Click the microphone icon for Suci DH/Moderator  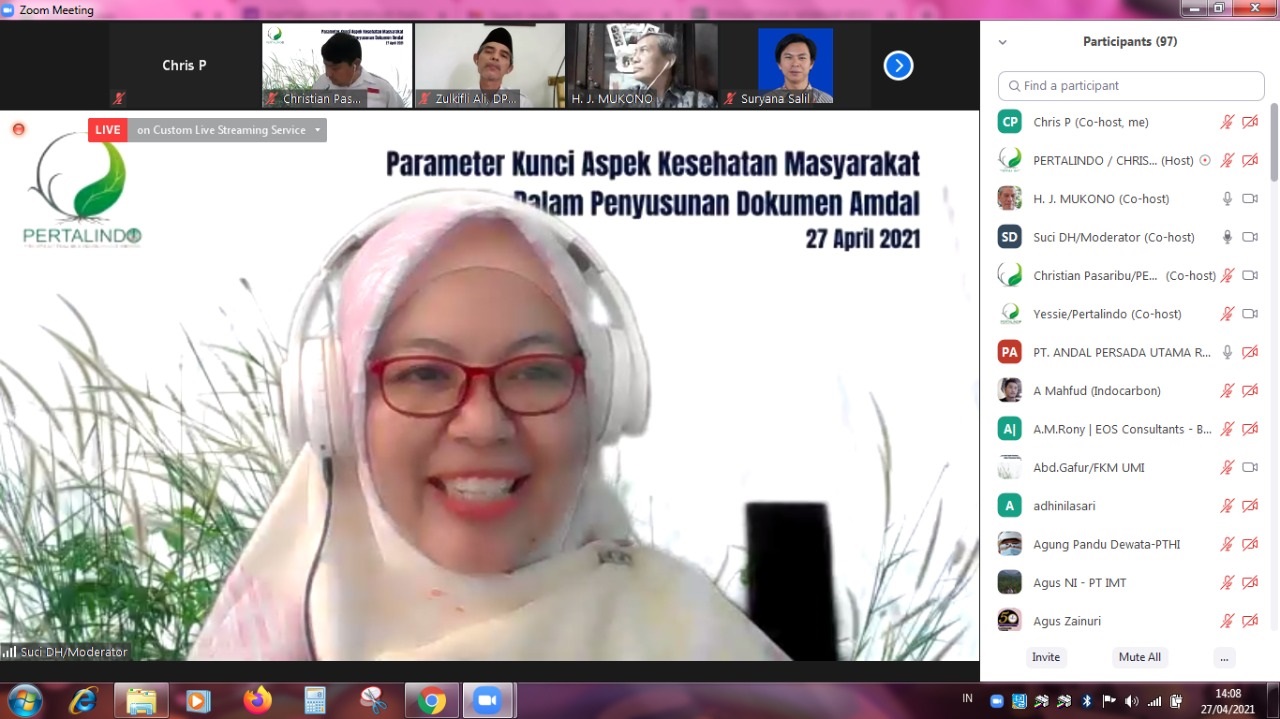pyautogui.click(x=1227, y=237)
